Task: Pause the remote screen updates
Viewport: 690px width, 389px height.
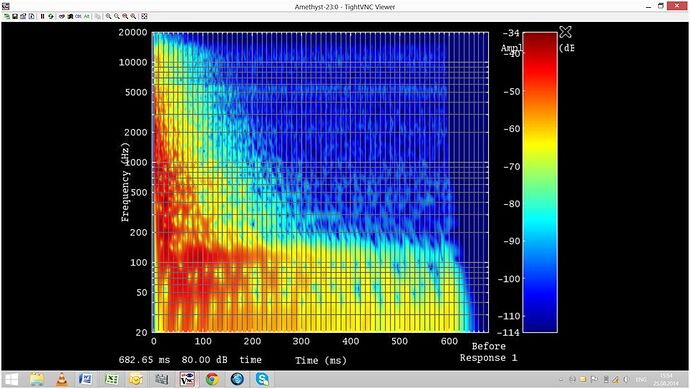Action: point(42,16)
